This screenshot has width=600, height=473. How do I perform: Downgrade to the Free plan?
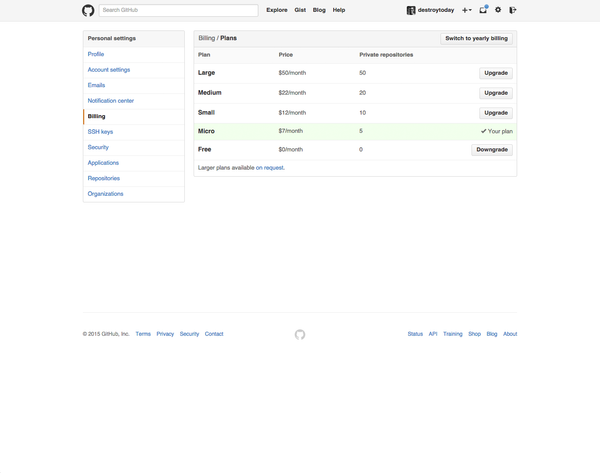click(492, 150)
